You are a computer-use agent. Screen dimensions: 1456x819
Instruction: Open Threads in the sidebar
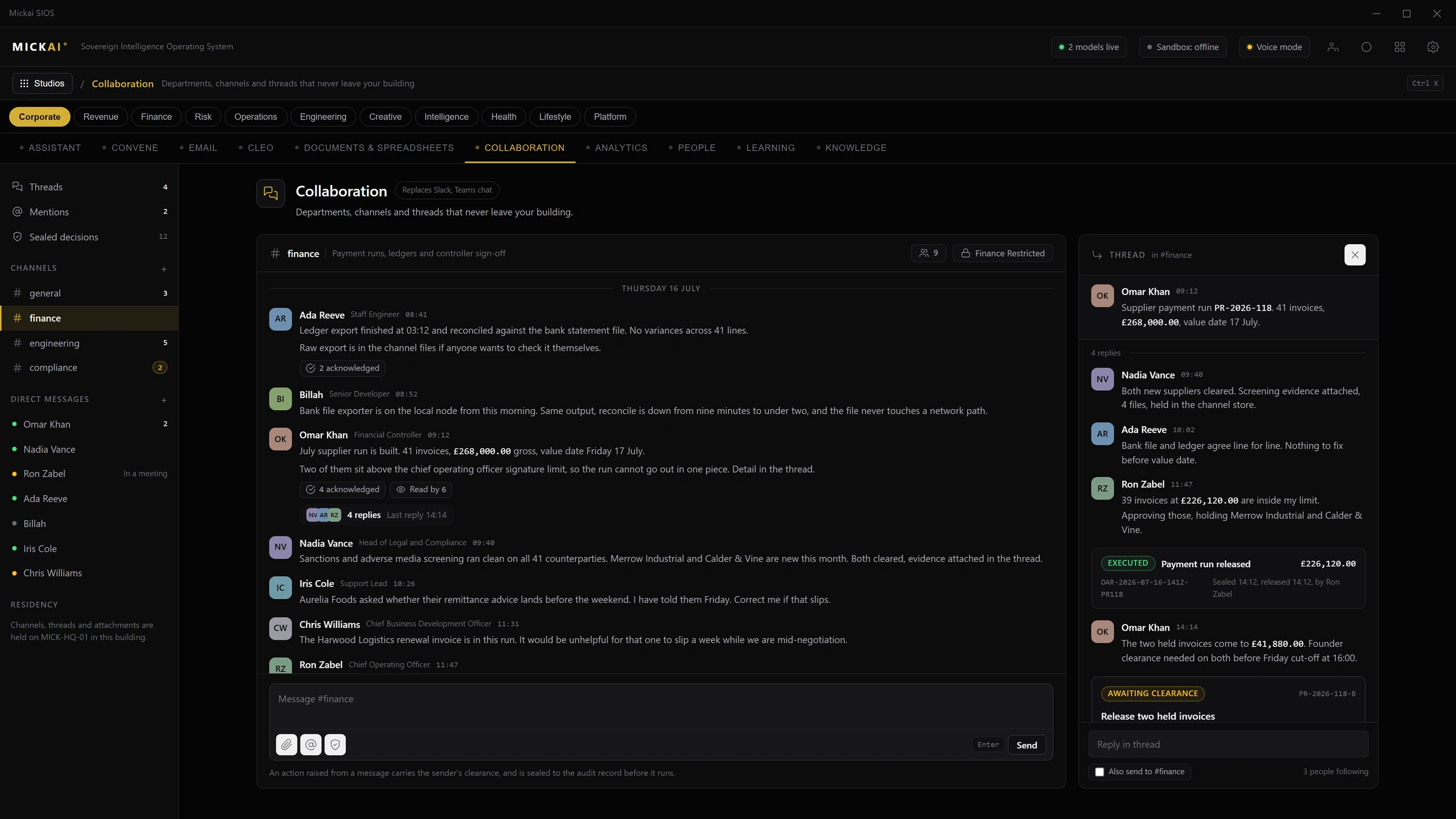coord(89,187)
